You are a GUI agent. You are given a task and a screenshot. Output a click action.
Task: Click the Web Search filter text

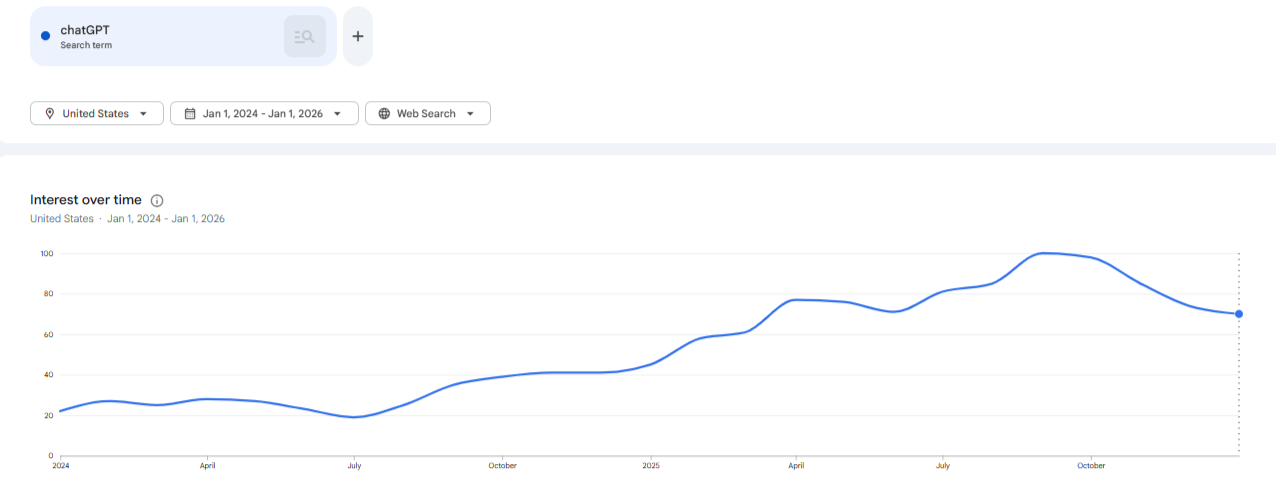coord(426,114)
